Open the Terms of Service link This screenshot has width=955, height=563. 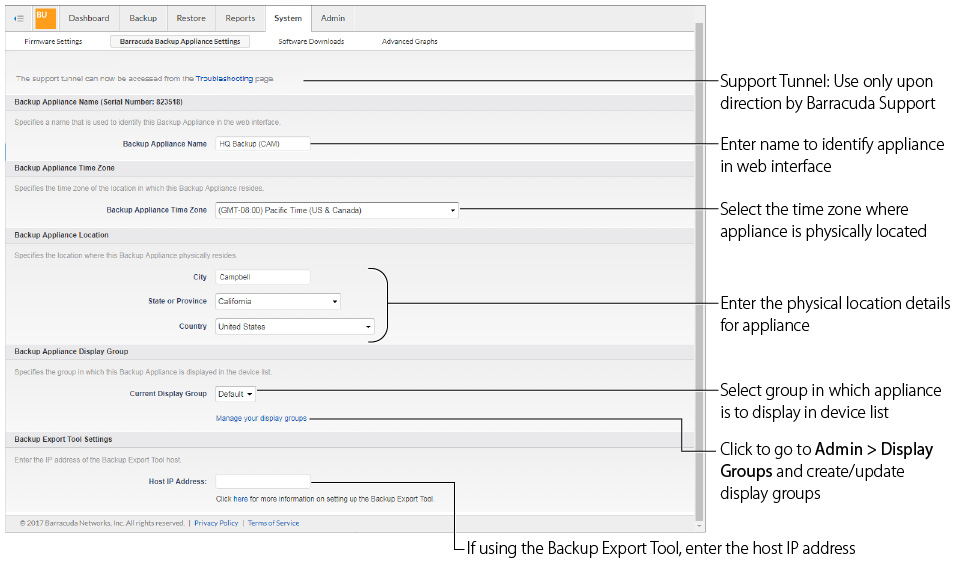273,523
